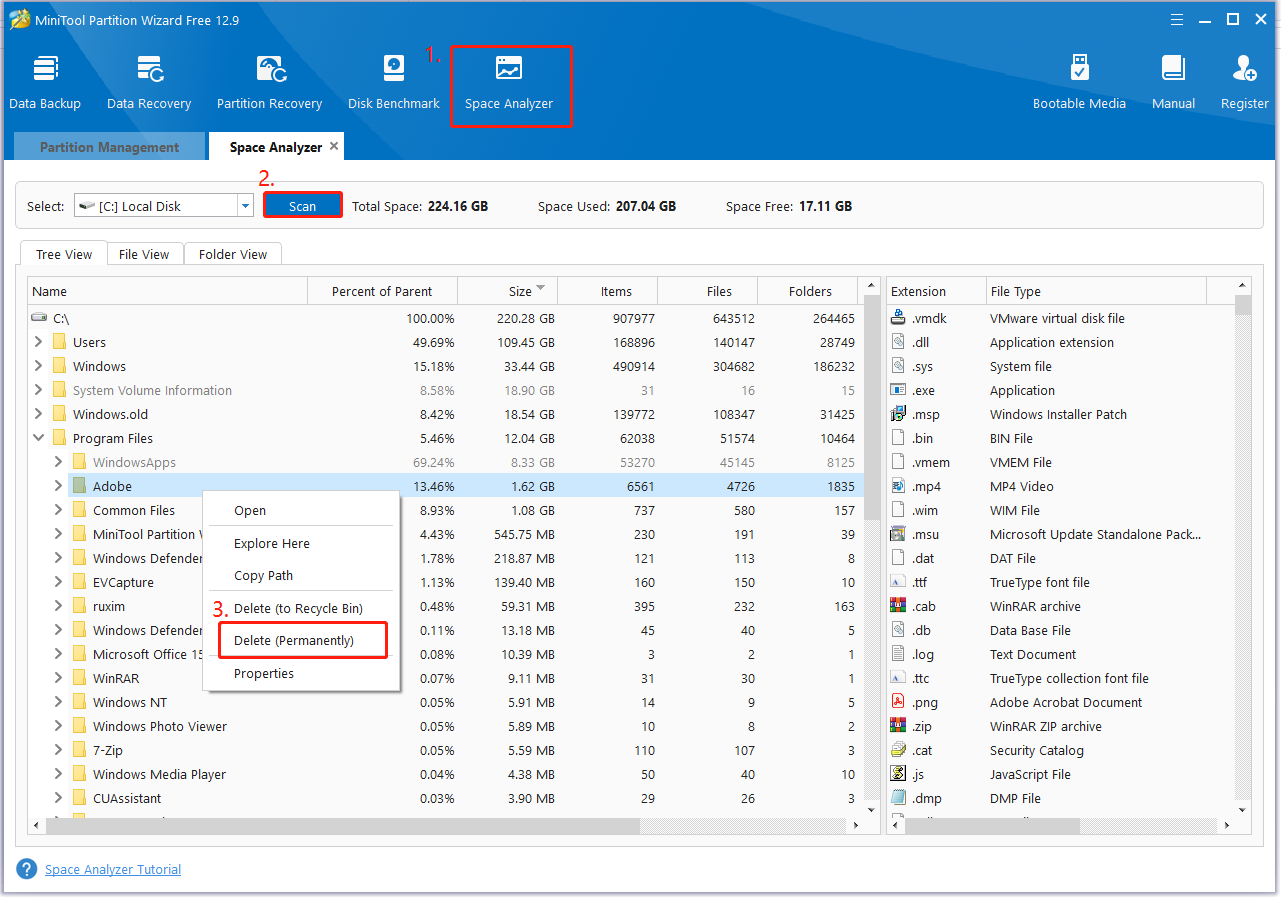Click the C:\ drive icon in the tree
The width and height of the screenshot is (1281, 898).
click(x=39, y=318)
